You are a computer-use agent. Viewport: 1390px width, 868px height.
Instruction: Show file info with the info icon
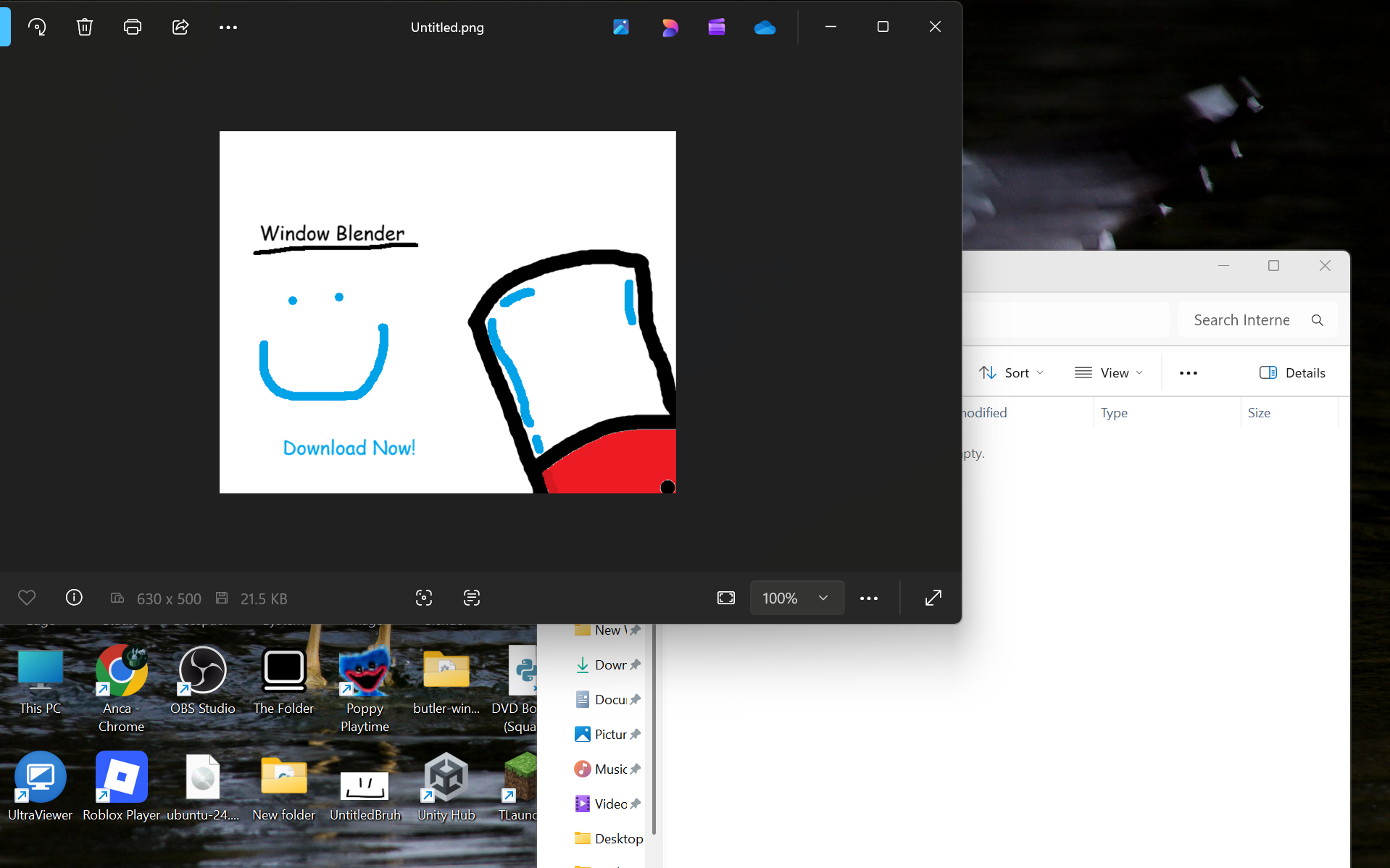tap(74, 598)
